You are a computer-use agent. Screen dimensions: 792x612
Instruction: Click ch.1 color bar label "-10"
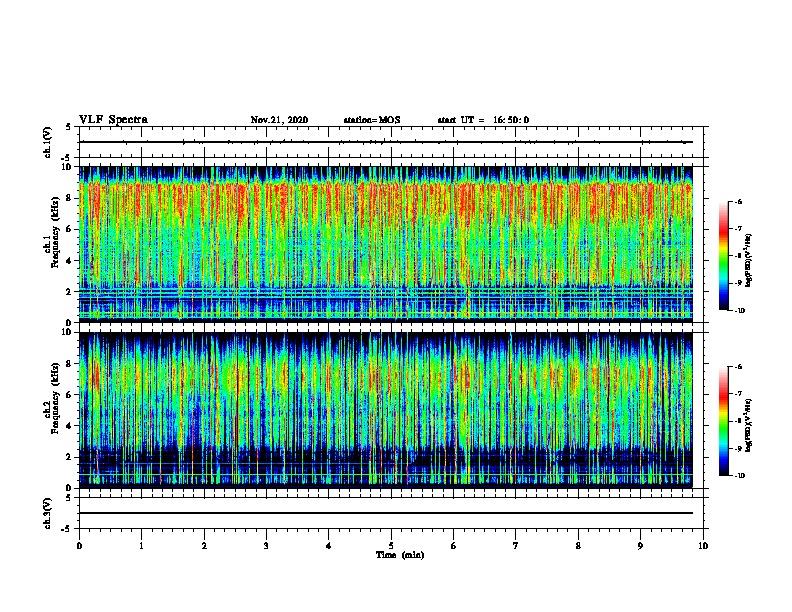739,311
